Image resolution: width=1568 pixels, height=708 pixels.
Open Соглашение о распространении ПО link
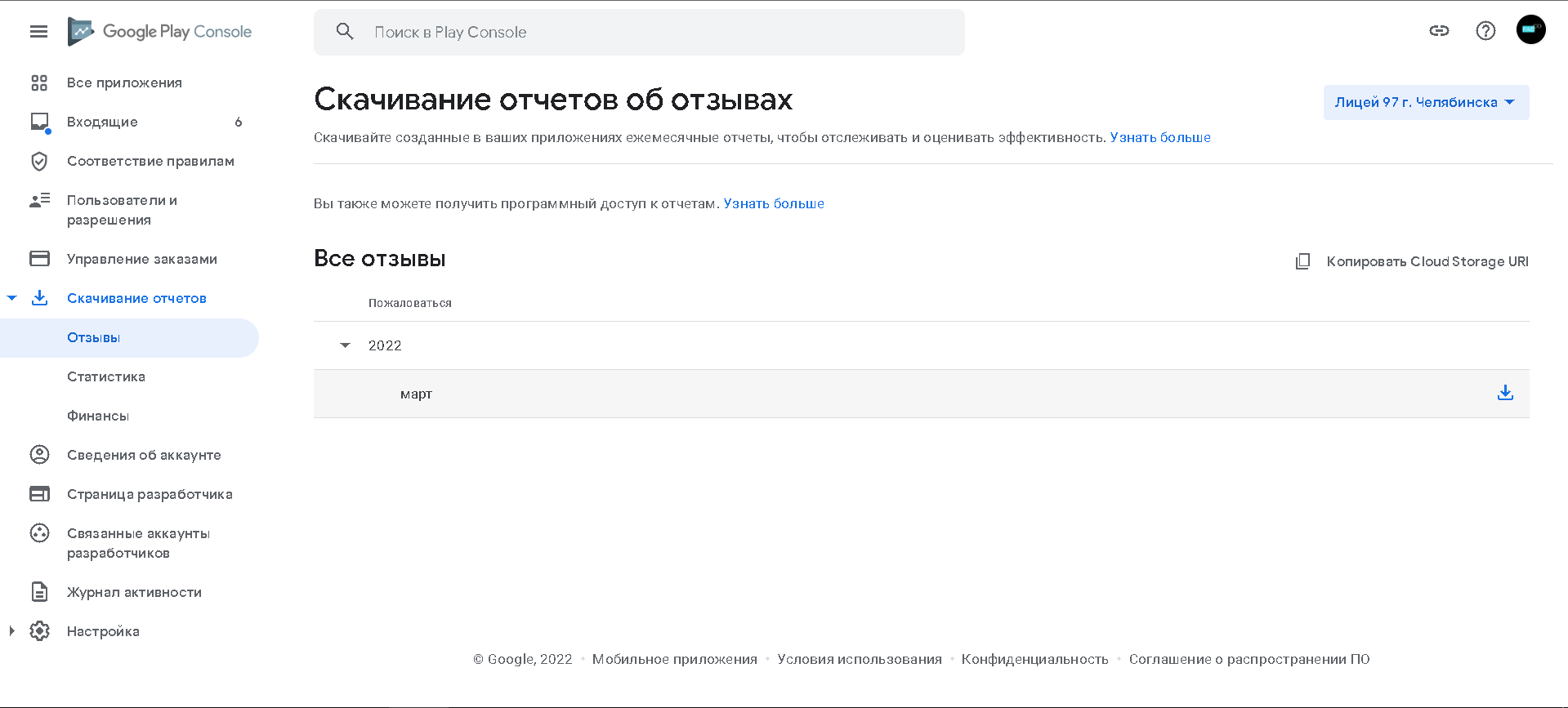tap(1249, 659)
